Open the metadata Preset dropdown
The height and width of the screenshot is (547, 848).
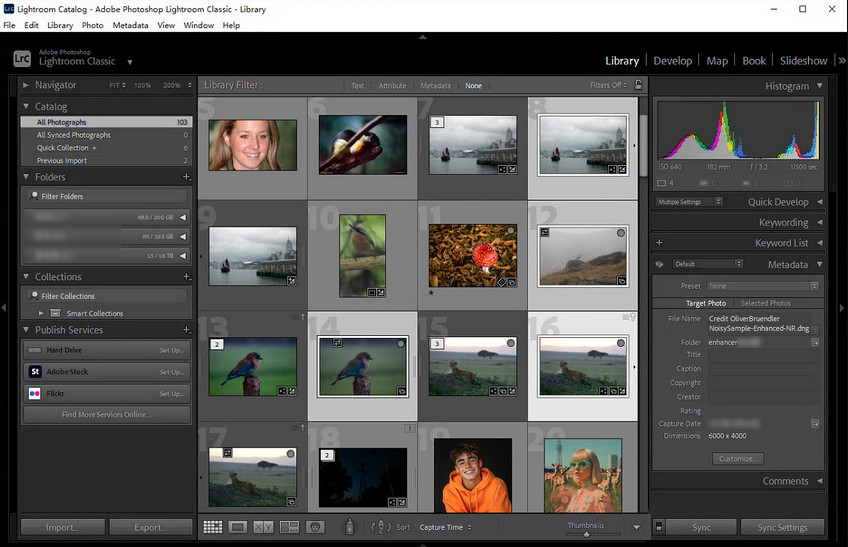(x=763, y=286)
